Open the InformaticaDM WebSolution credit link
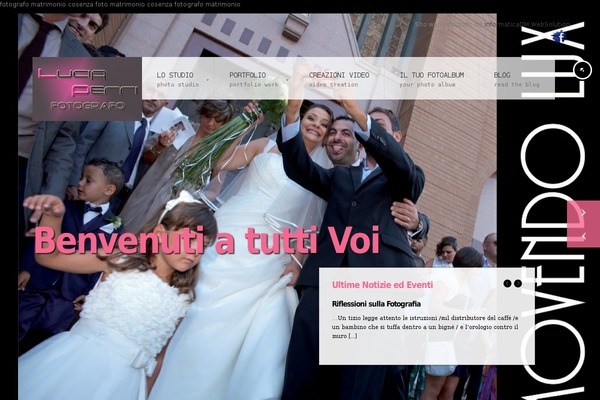The image size is (600, 400). tap(527, 24)
